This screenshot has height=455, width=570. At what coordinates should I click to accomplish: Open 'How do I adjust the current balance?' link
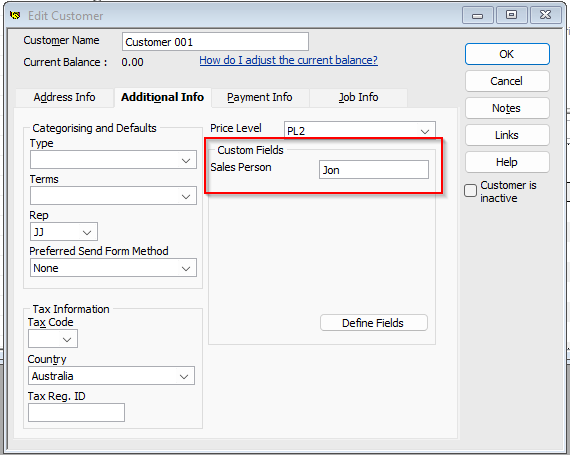pos(289,60)
